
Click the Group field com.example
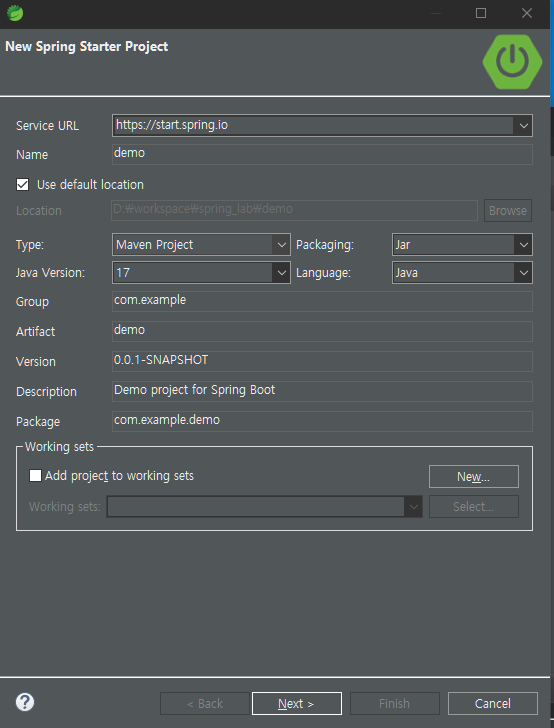(322, 301)
